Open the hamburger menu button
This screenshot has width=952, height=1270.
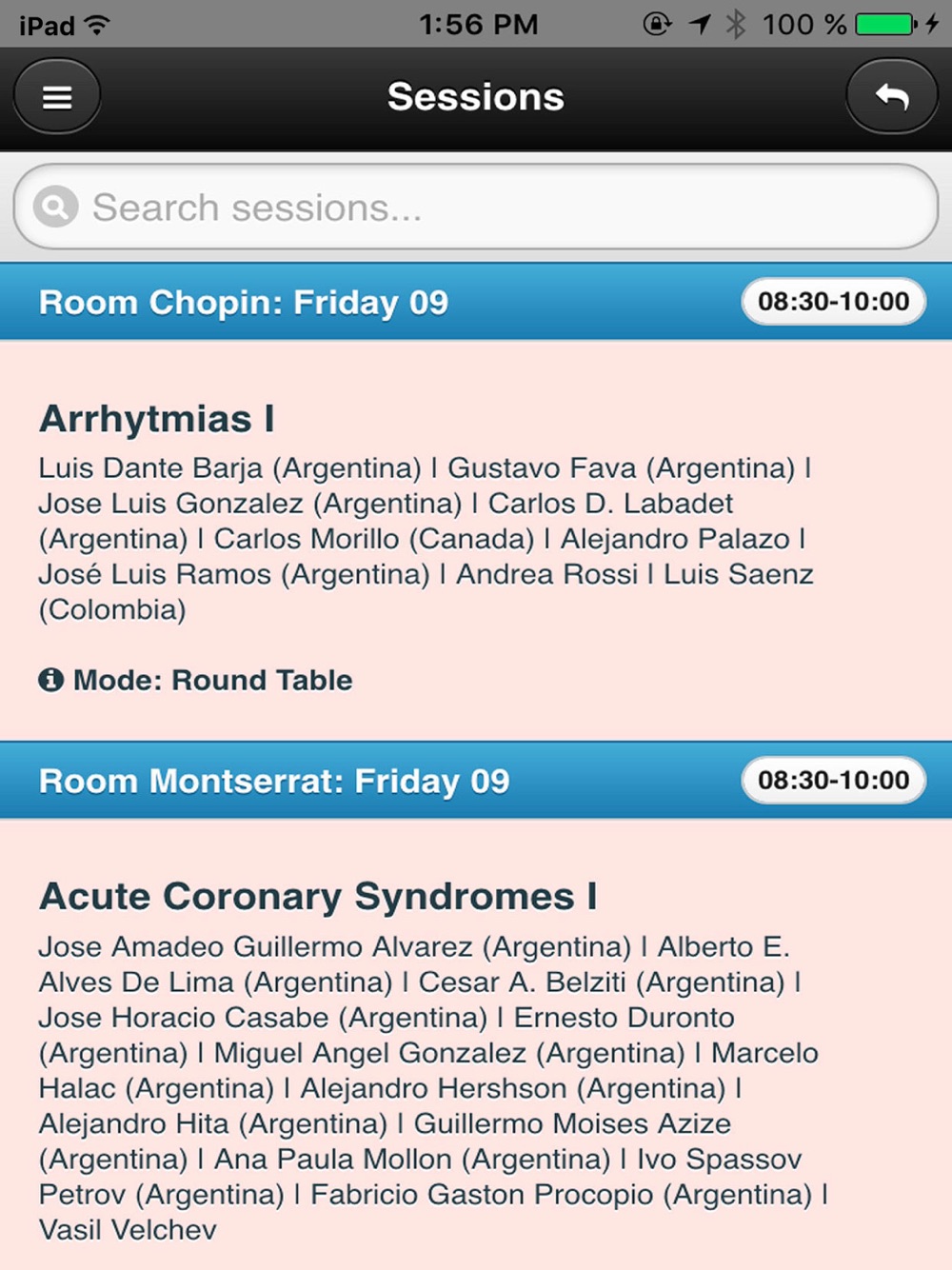point(57,97)
